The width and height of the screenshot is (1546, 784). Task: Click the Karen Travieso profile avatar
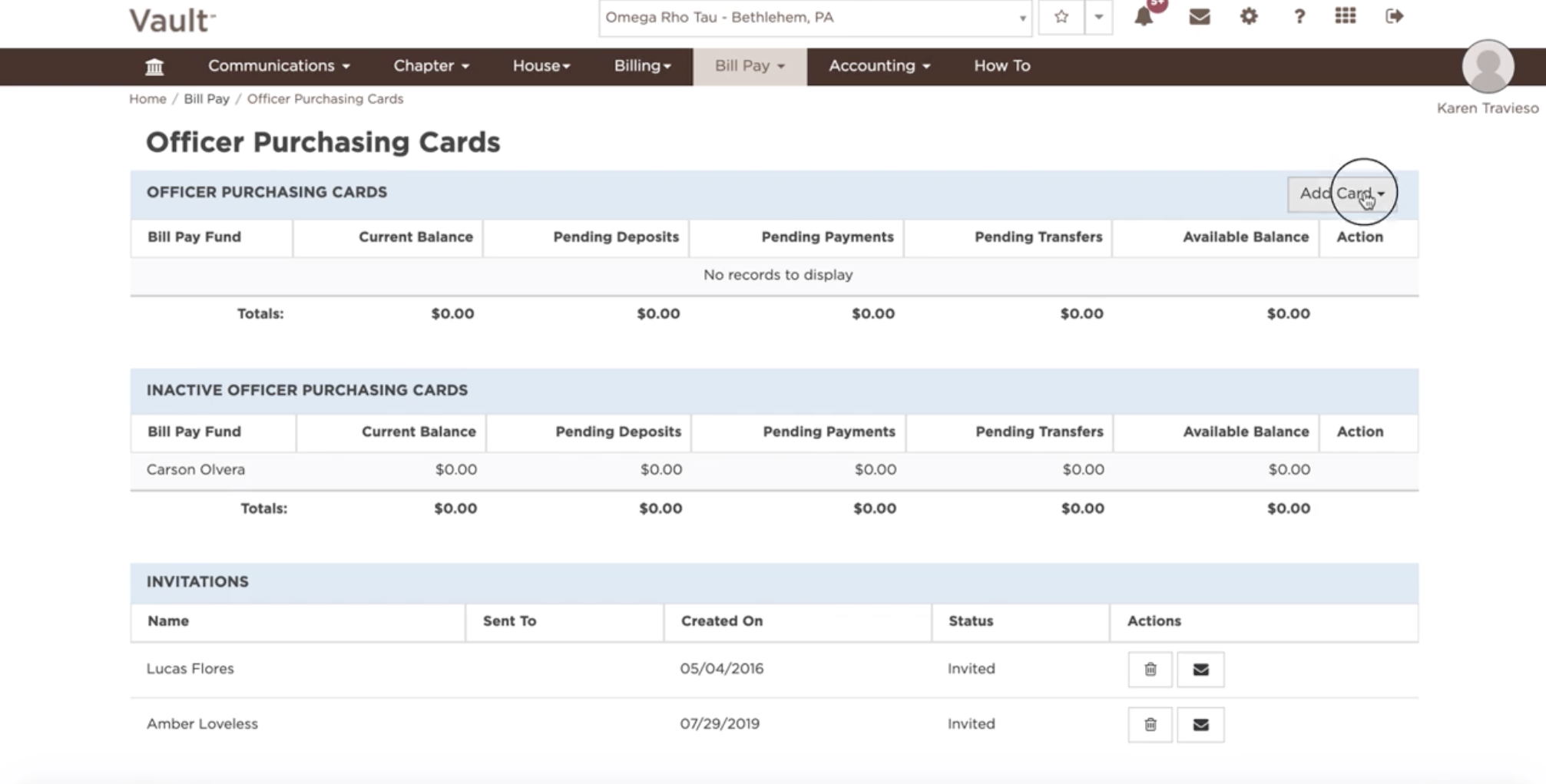point(1488,68)
